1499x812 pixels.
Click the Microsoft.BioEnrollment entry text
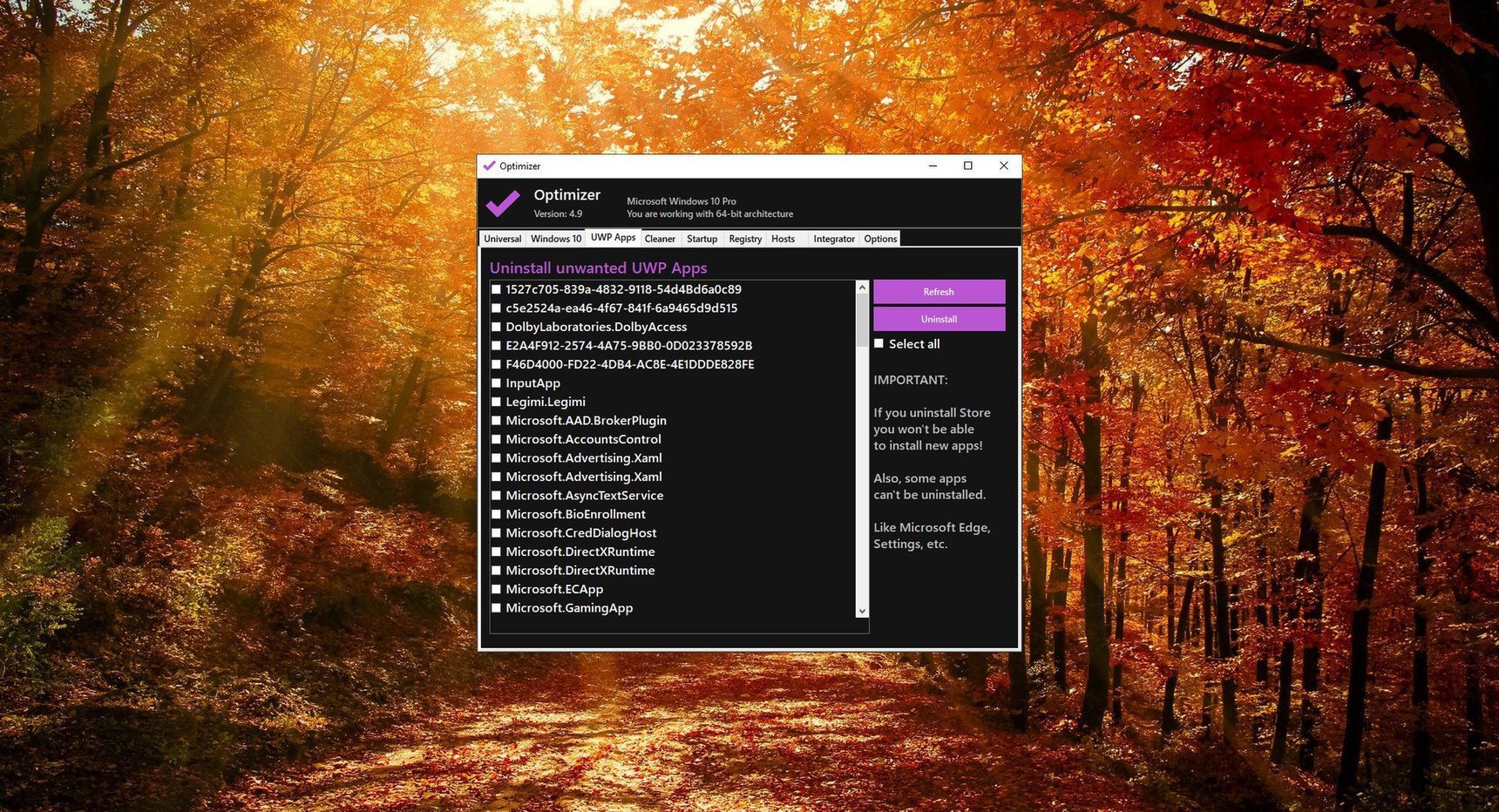coord(575,514)
